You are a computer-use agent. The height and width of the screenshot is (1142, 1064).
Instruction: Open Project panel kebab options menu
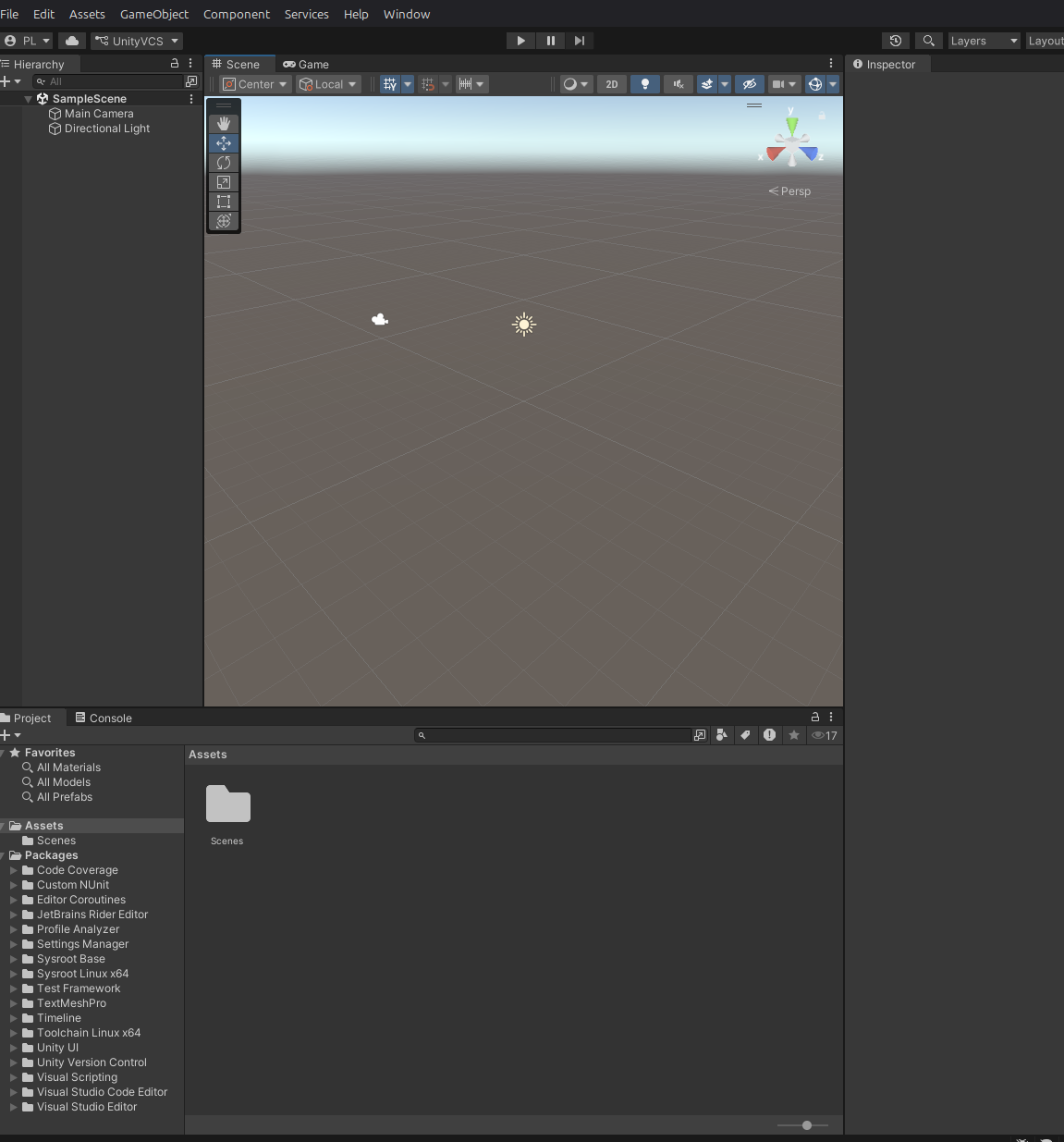pyautogui.click(x=831, y=717)
